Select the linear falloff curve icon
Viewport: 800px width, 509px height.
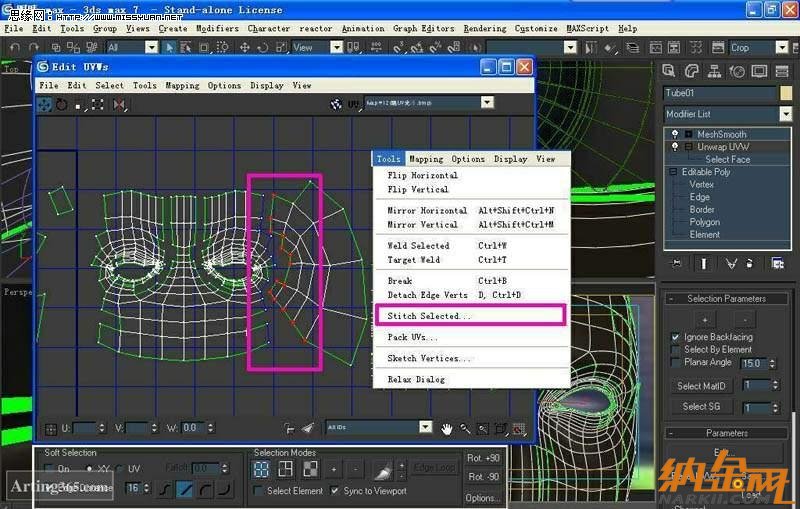point(184,489)
